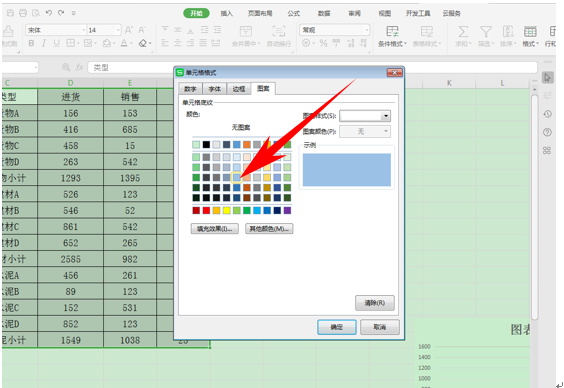Click the Format Painter brush icon
The height and width of the screenshot is (388, 564).
8,32
